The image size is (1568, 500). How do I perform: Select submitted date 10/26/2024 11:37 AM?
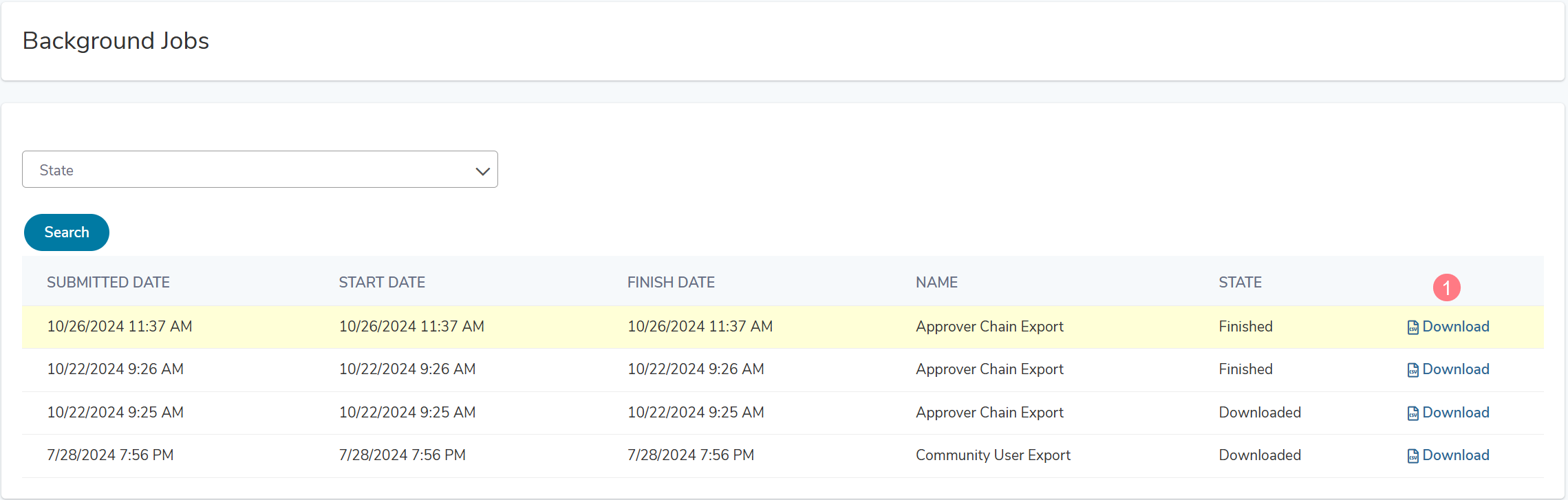pos(120,327)
